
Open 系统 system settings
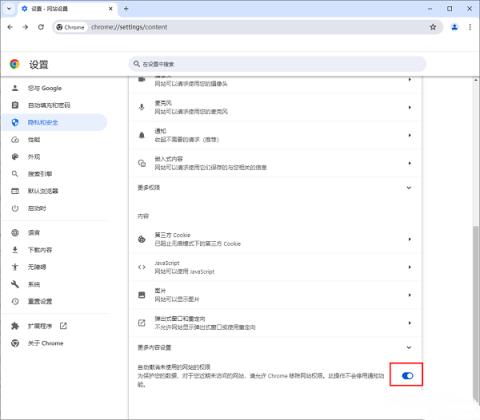34,284
